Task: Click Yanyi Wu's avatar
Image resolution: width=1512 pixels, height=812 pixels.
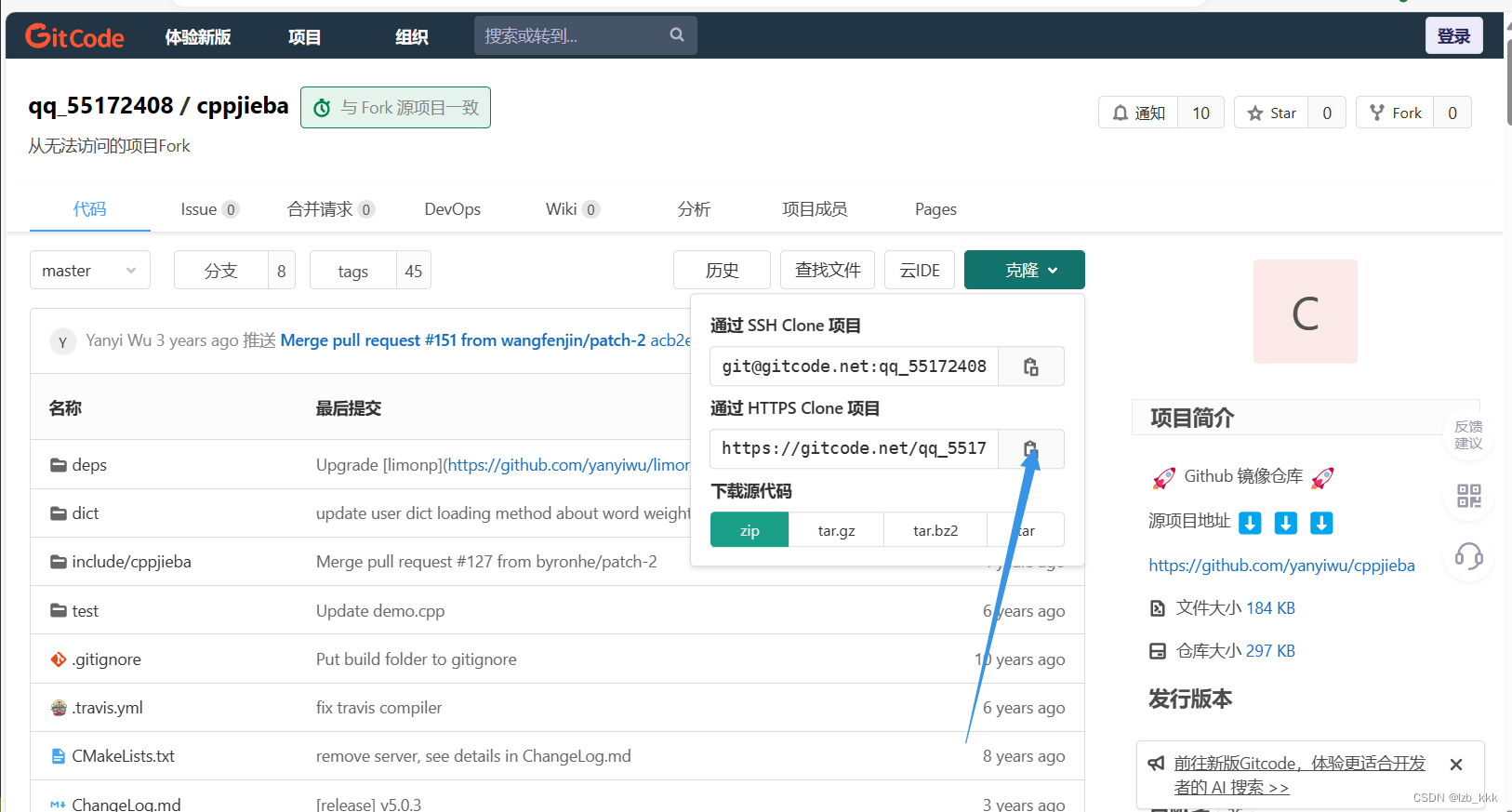Action: [62, 341]
